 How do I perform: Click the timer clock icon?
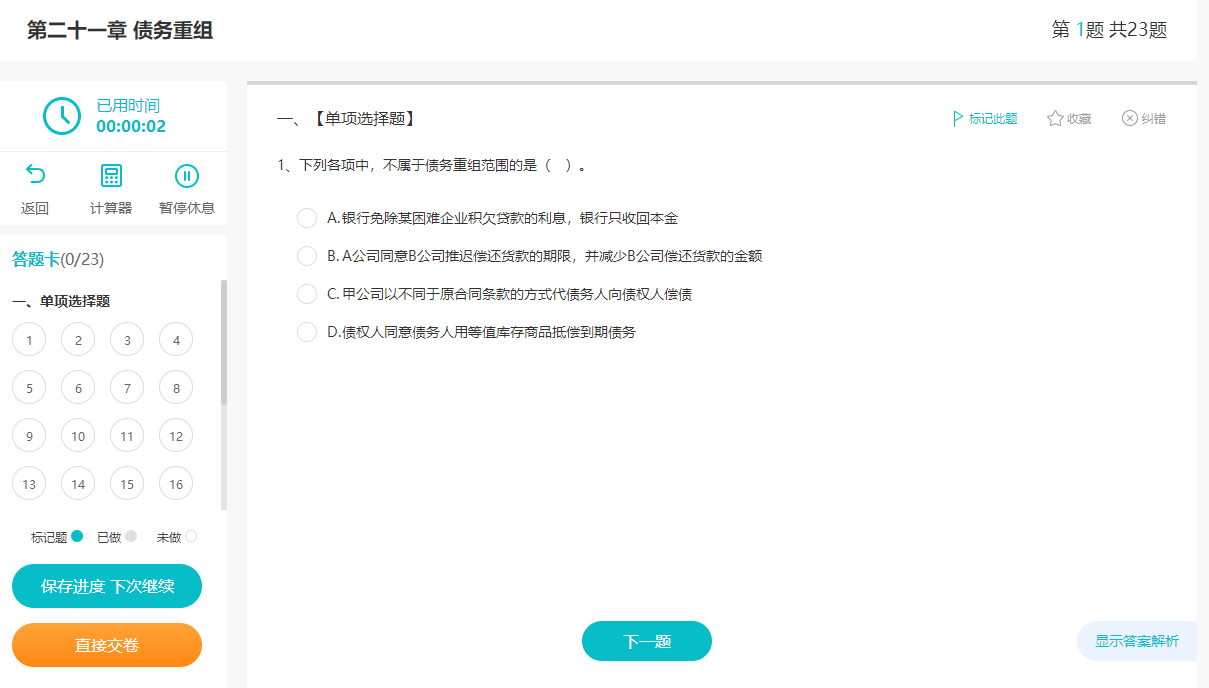tap(62, 115)
